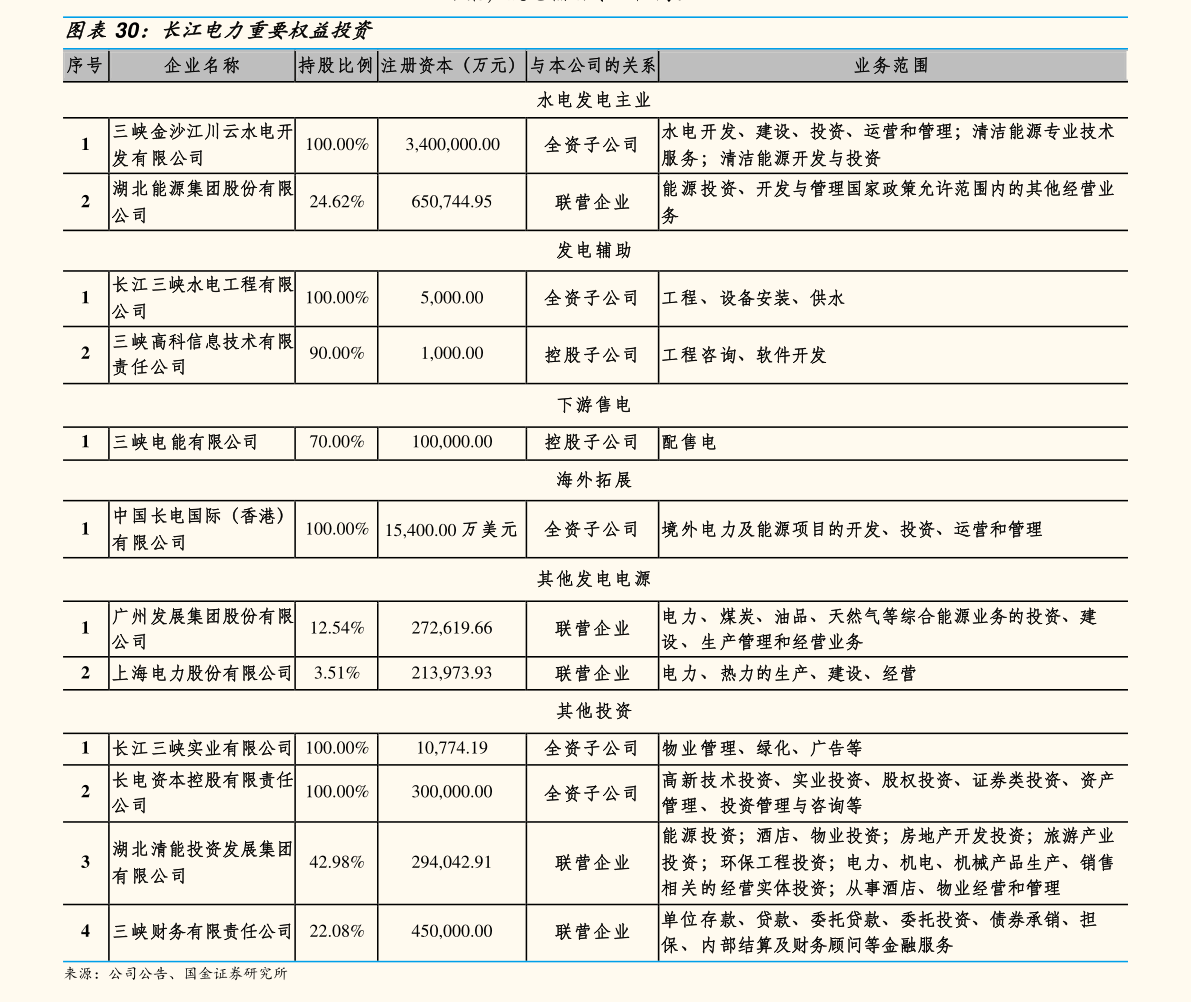
Task: Click the "其他发电电源" section heading
Action: pos(594,579)
